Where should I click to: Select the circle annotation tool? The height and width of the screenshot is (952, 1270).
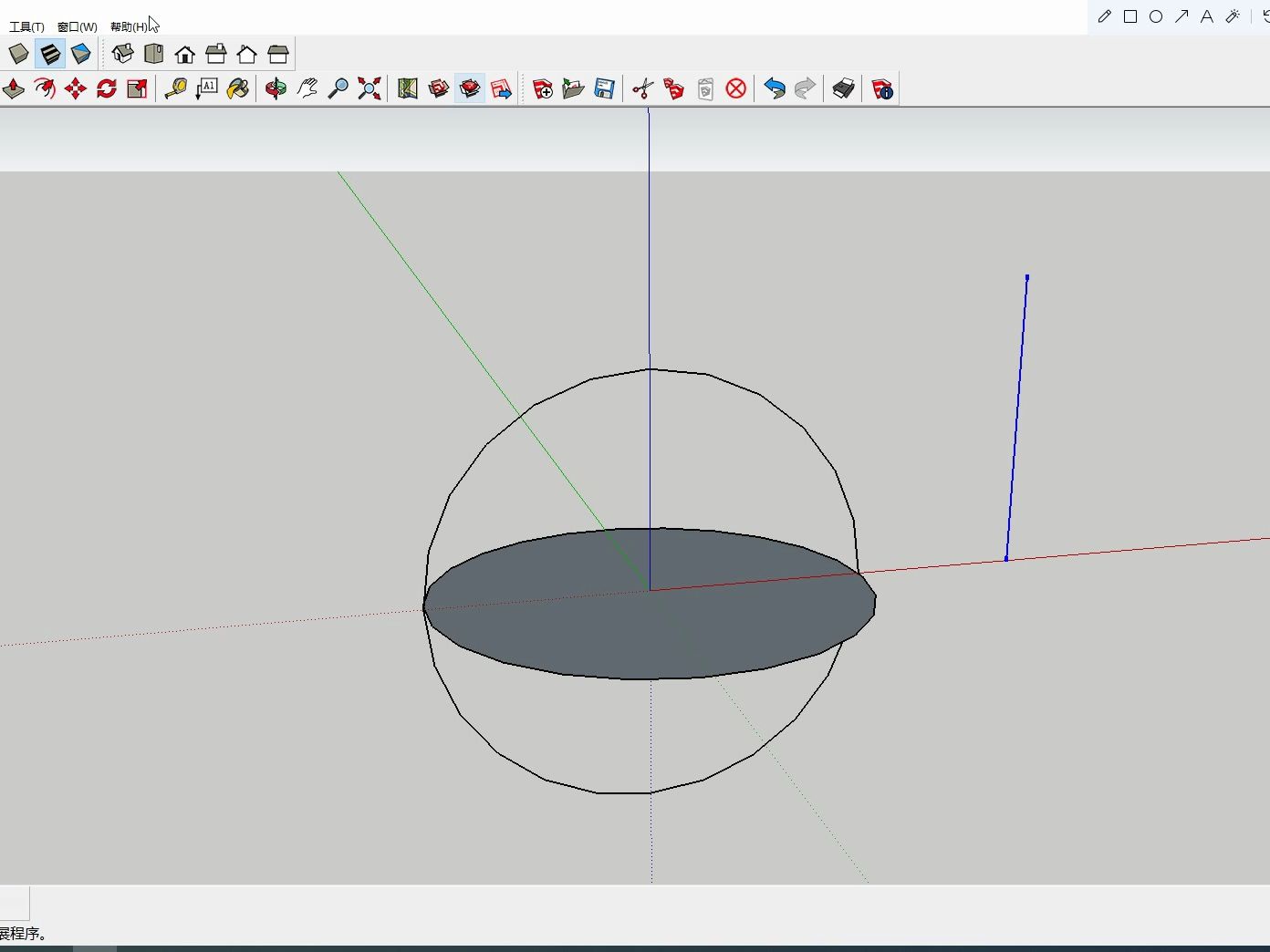pyautogui.click(x=1156, y=16)
